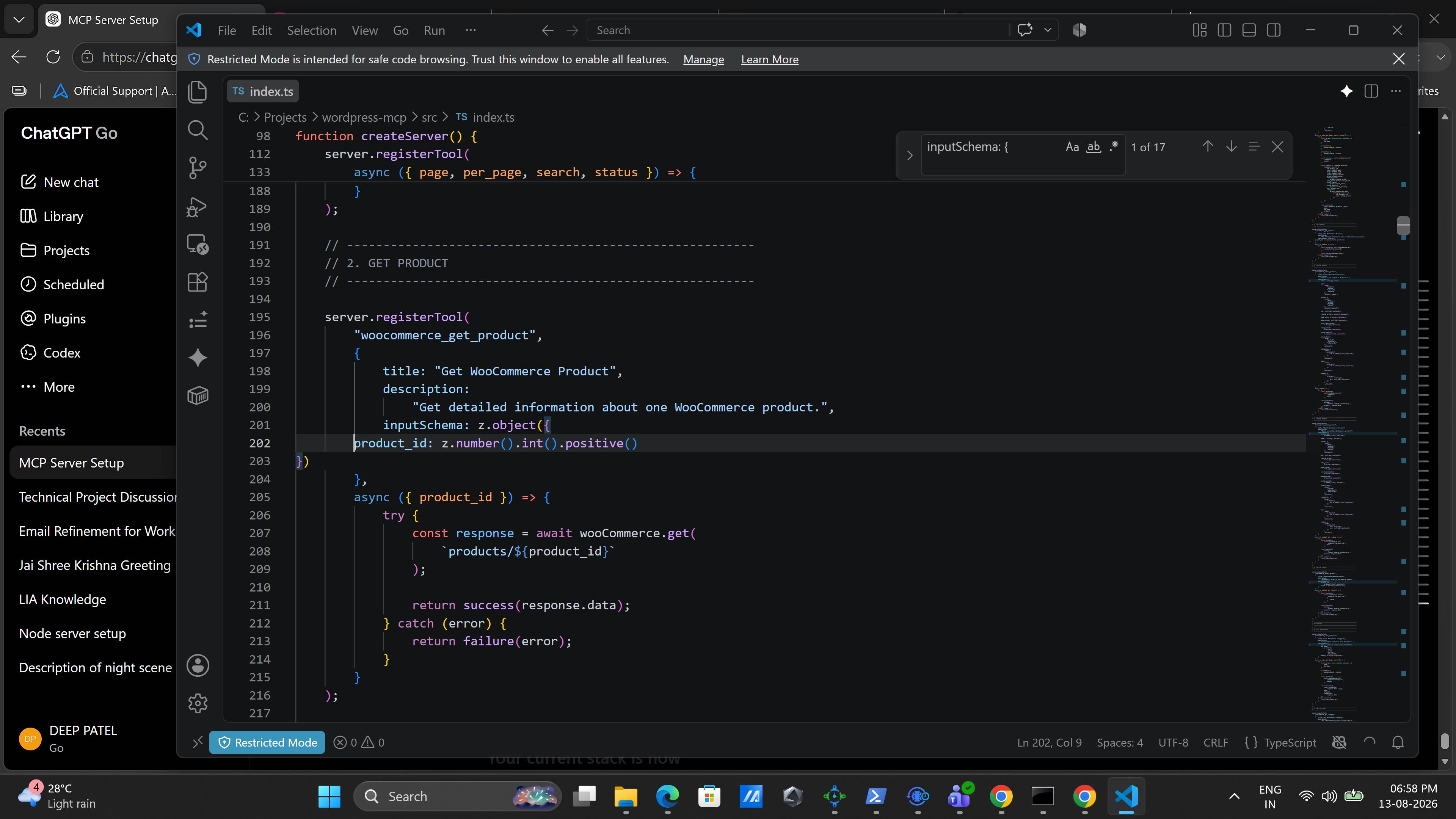Expand the Replace toggle in find widget
This screenshot has height=819, width=1456.
(x=910, y=155)
